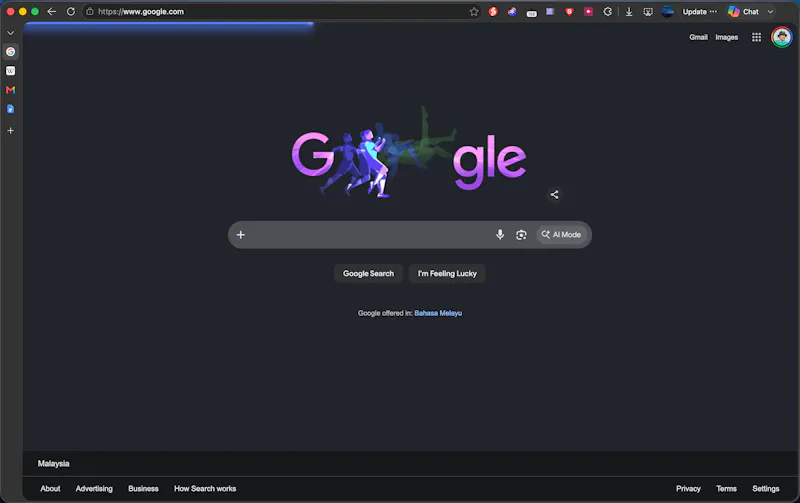View site info via the lock icon
Image resolution: width=800 pixels, height=503 pixels.
(90, 11)
